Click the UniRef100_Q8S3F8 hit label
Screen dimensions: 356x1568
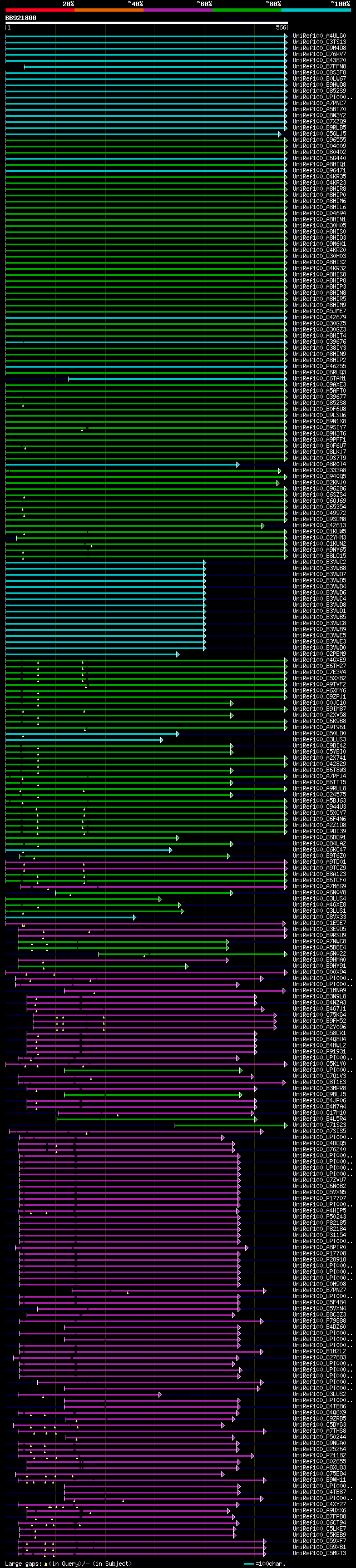click(319, 72)
